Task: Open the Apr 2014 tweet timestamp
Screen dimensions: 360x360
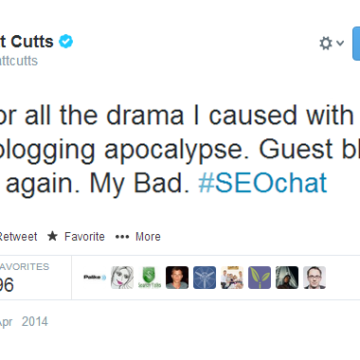Action: pos(24,322)
